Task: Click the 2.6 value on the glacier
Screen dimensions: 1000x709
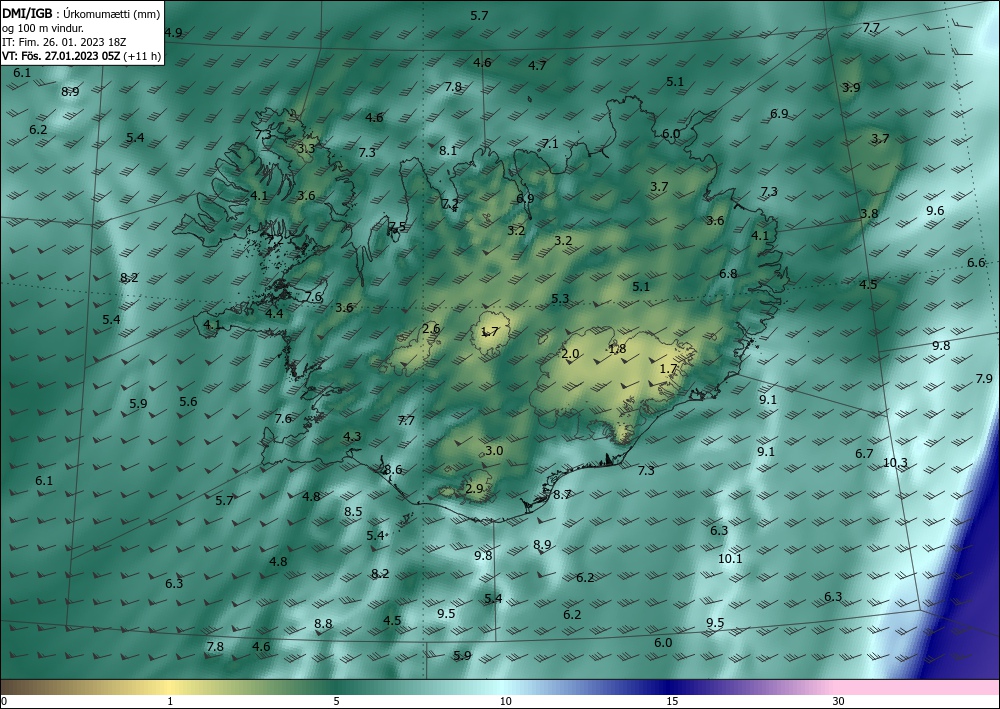Action: click(431, 328)
